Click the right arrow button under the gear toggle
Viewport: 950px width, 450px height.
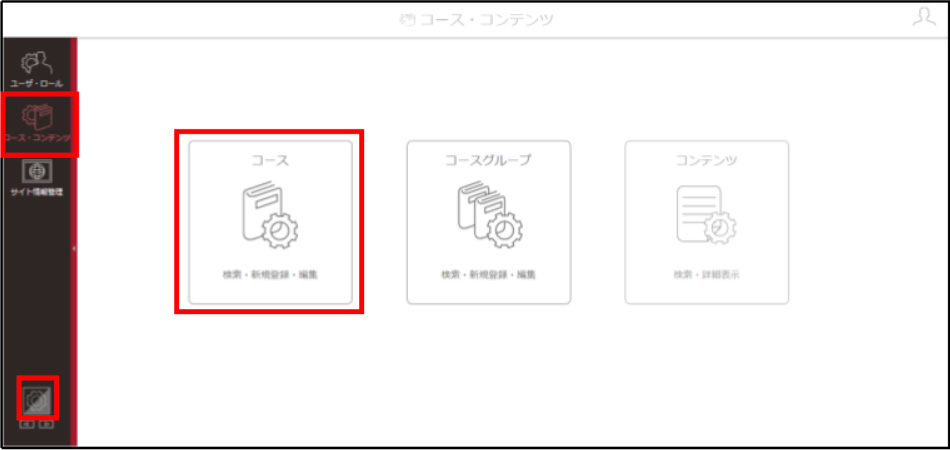[46, 424]
